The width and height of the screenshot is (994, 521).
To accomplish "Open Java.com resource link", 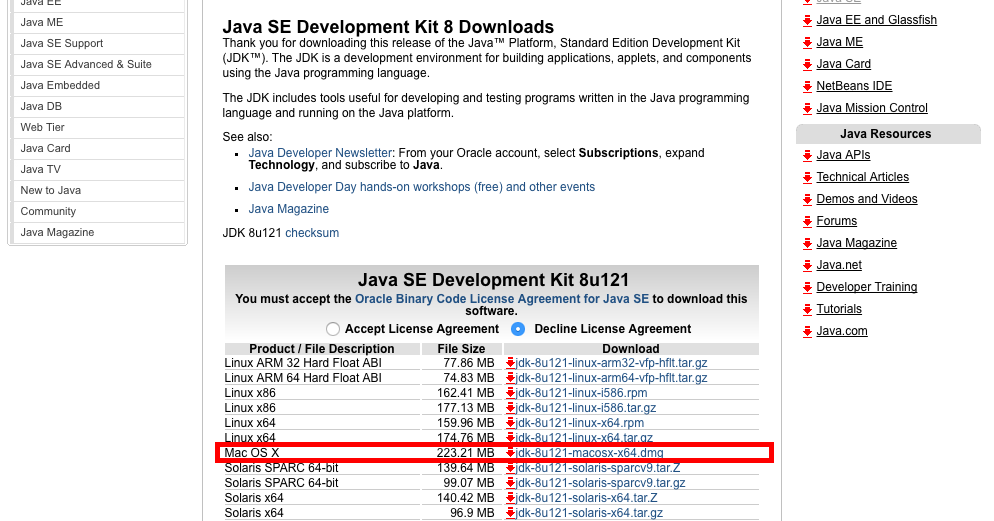I will click(x=842, y=331).
